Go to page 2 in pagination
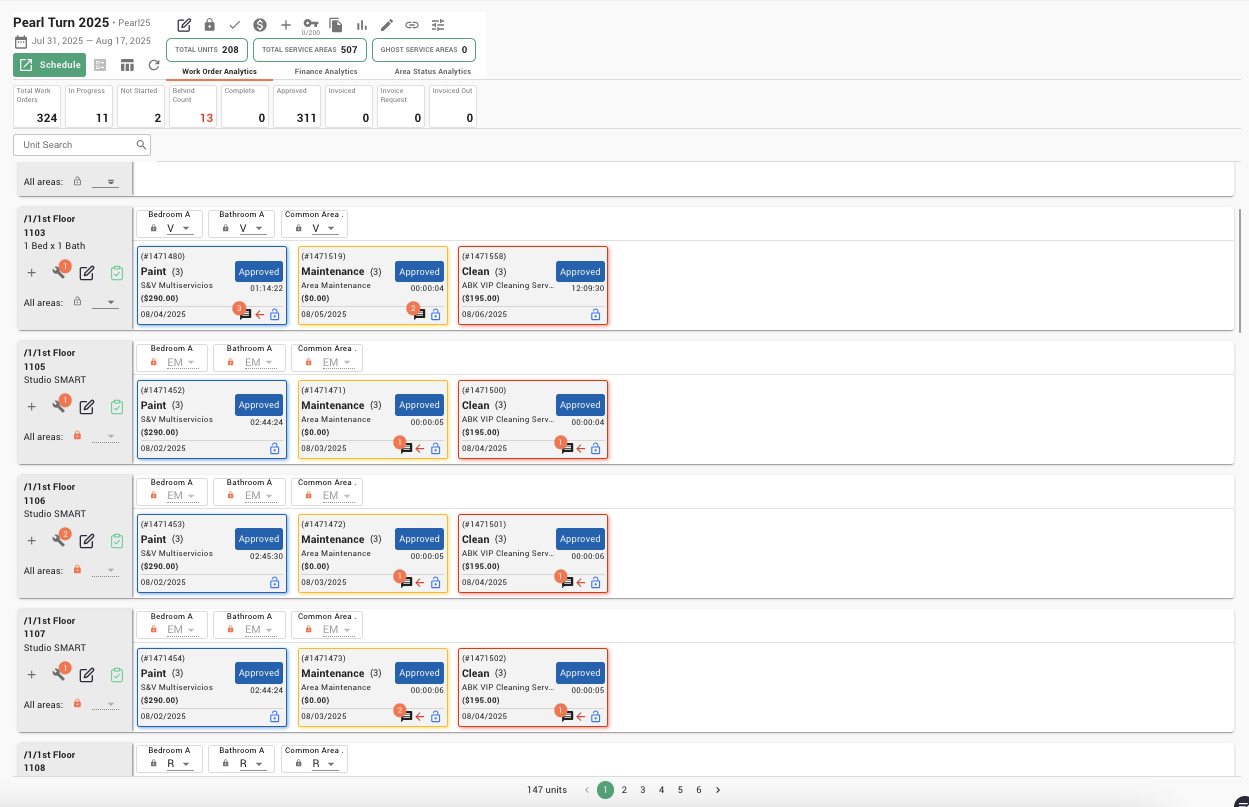 [624, 790]
